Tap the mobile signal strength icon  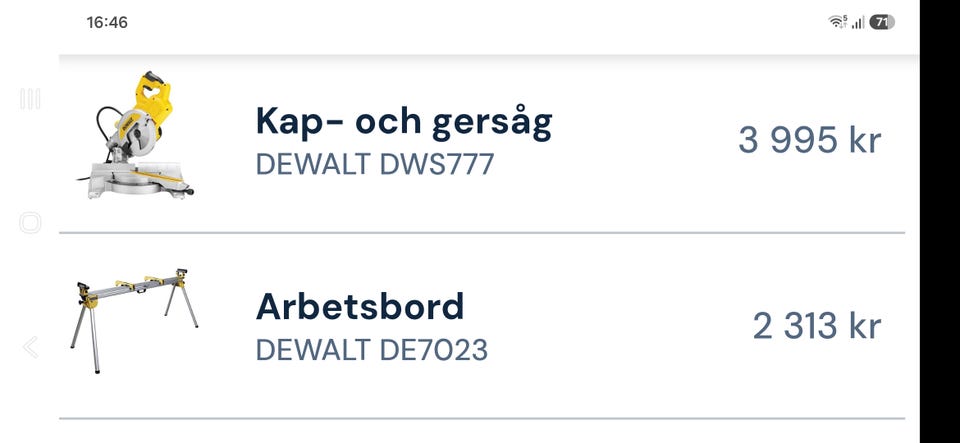(x=858, y=23)
